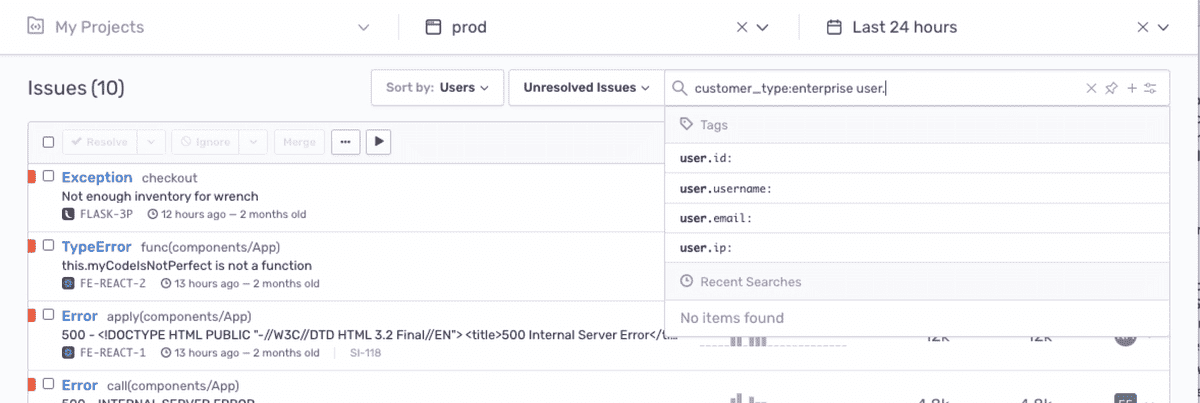Click the clock icon in the FE-REACT-1 row
1200x403 pixels.
[164, 352]
